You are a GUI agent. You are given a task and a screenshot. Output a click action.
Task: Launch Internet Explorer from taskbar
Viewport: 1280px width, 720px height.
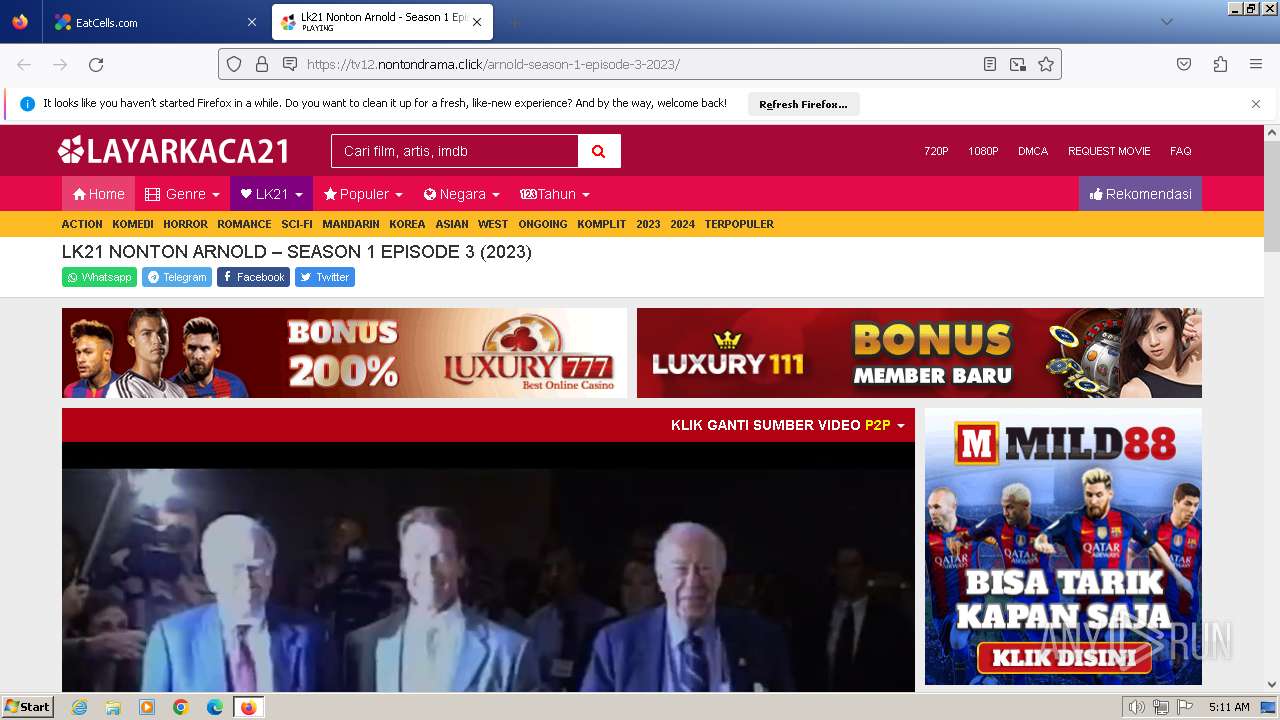(79, 707)
